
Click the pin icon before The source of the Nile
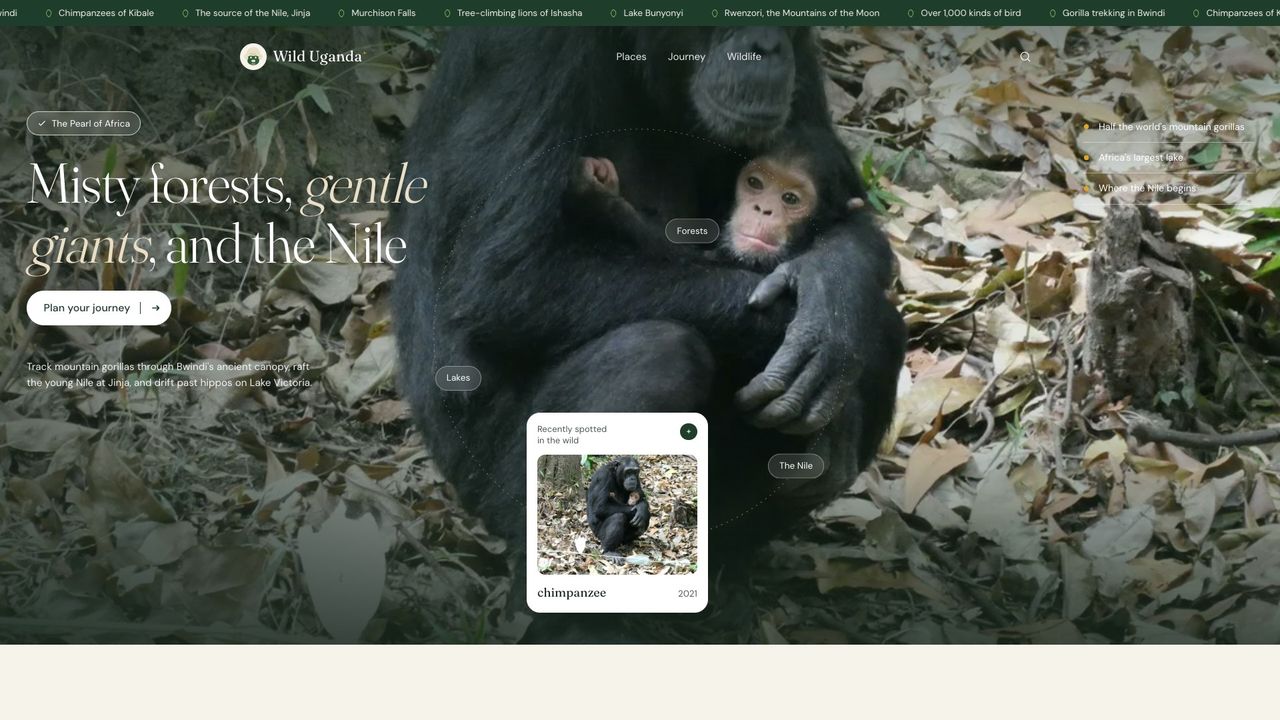[185, 13]
